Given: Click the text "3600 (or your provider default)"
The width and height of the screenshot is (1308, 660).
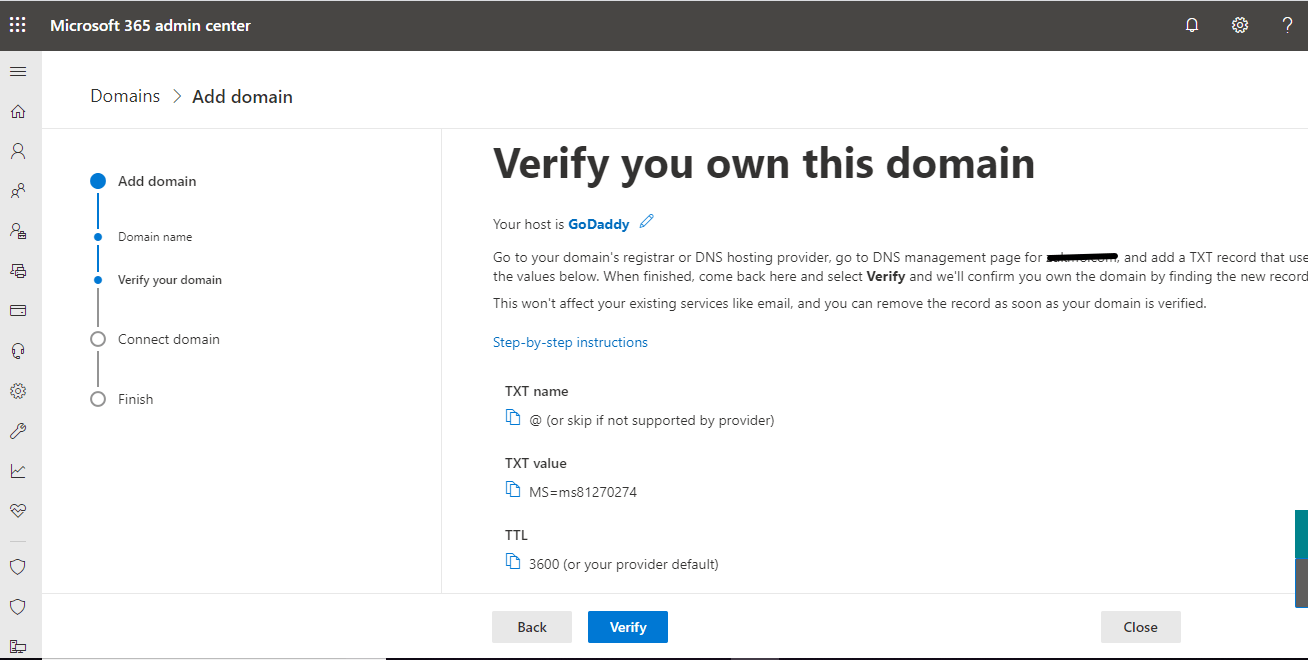Looking at the screenshot, I should coord(624,564).
